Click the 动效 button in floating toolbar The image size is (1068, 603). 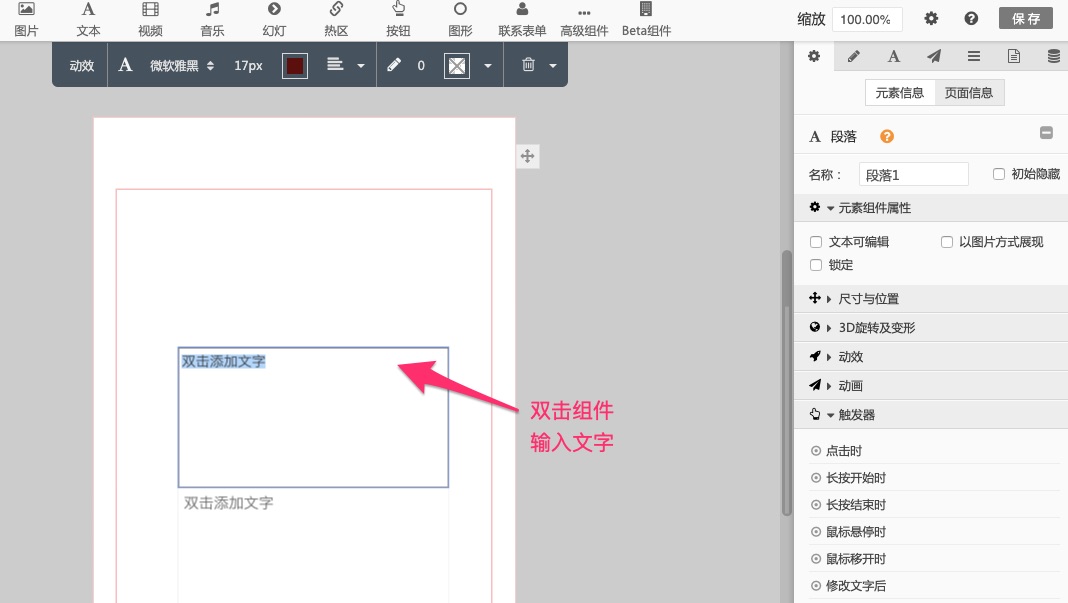click(81, 66)
